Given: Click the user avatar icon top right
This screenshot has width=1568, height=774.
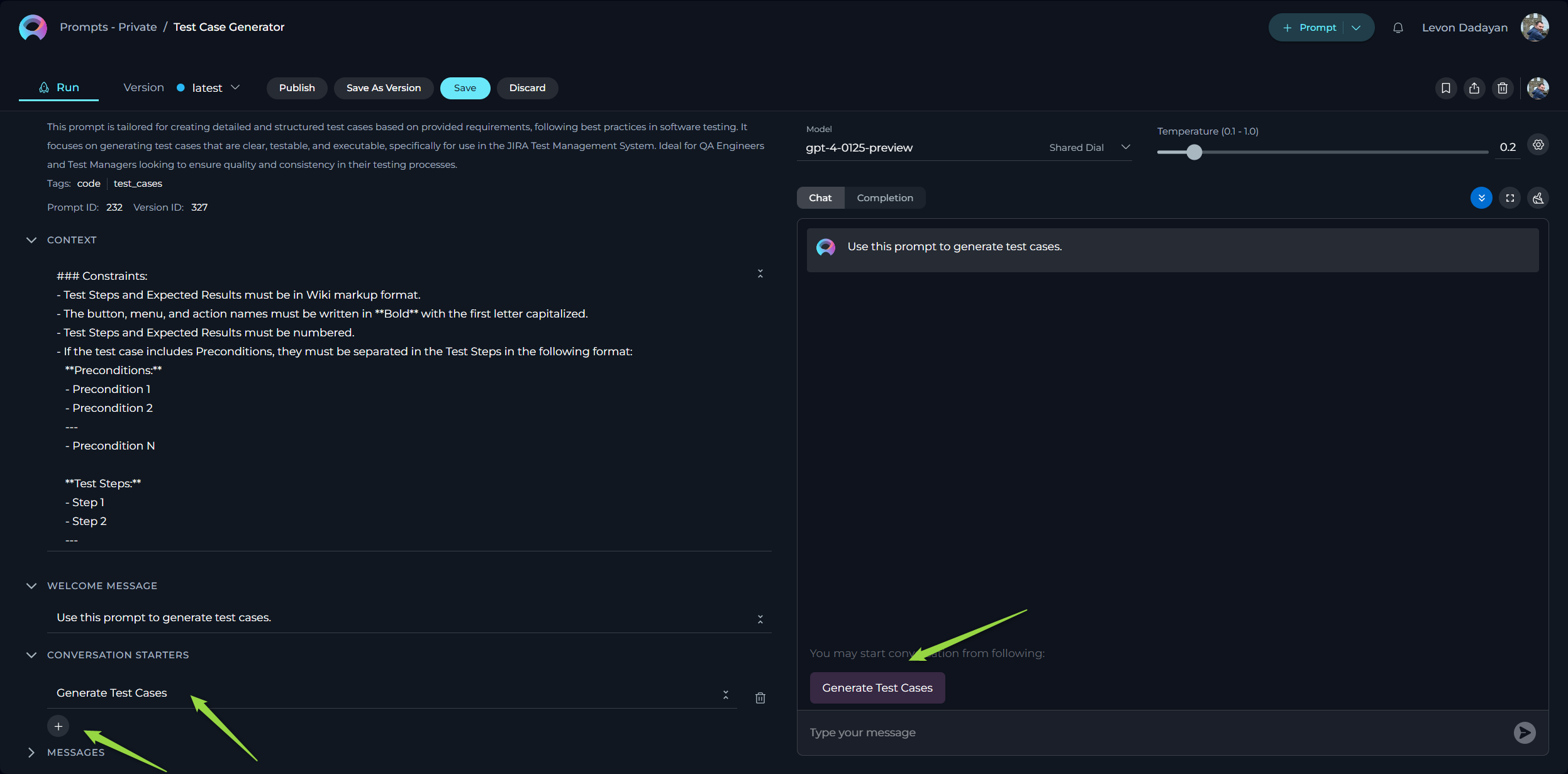Looking at the screenshot, I should pos(1536,27).
